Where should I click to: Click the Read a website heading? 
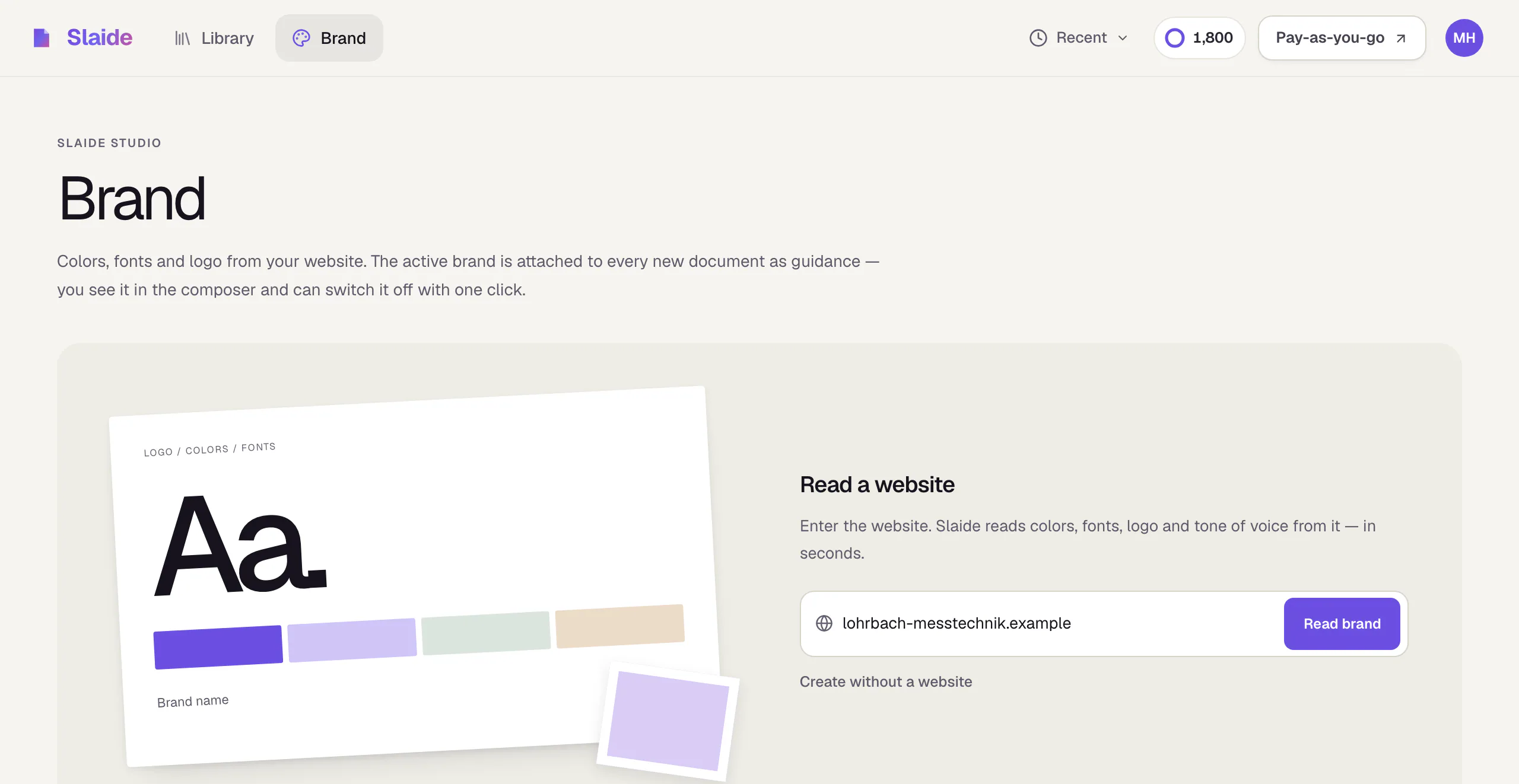point(877,485)
